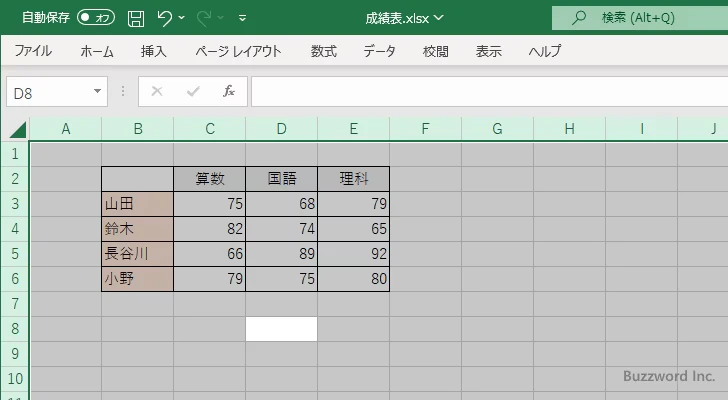Viewport: 728px width, 400px height.
Task: Switch to the 校閲 ribbon tab
Action: pos(436,51)
